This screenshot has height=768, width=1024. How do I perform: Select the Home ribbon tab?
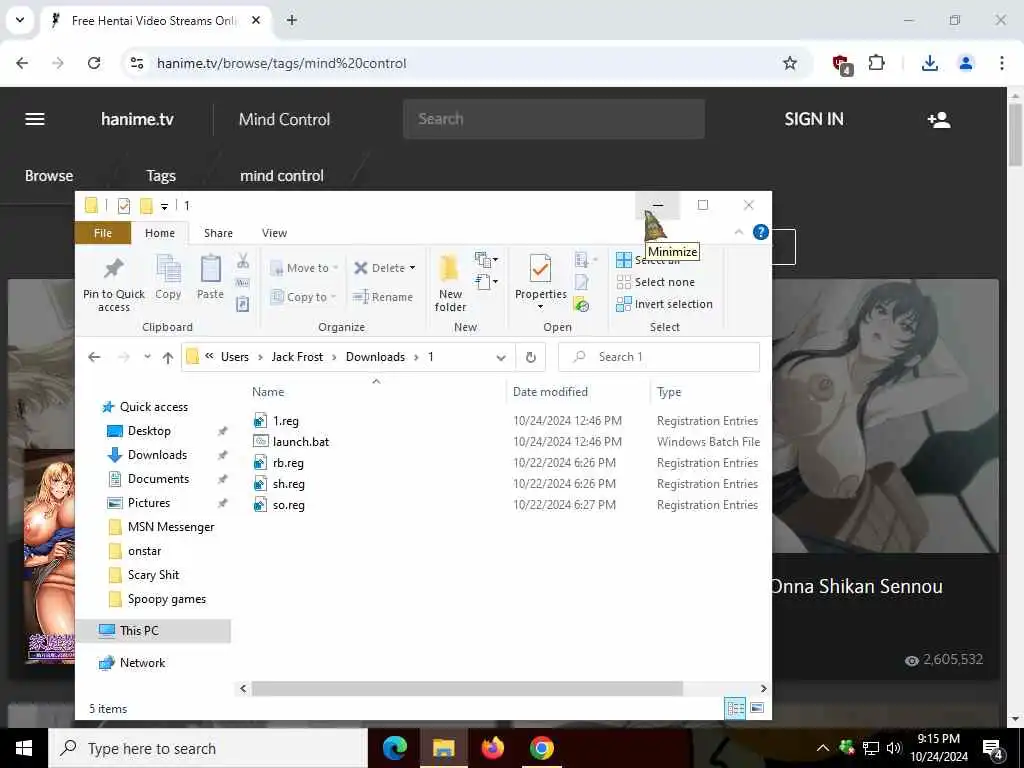point(160,233)
